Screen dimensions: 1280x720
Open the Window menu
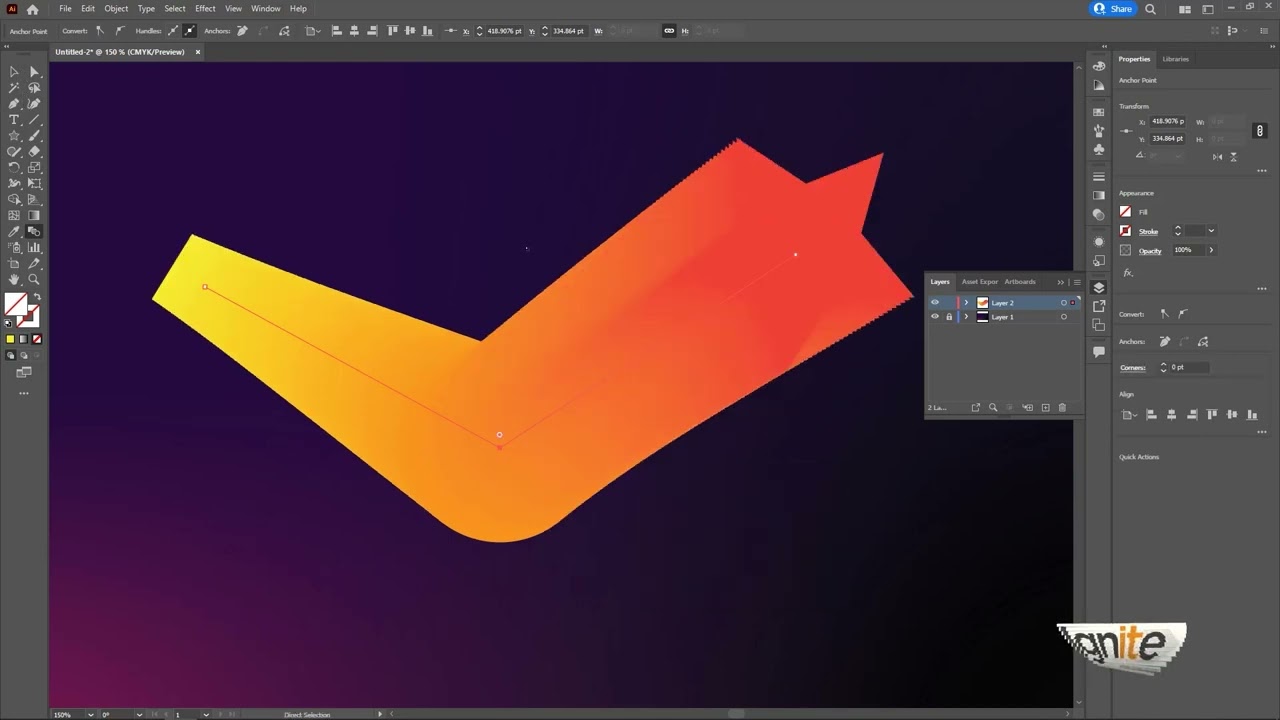tap(265, 8)
